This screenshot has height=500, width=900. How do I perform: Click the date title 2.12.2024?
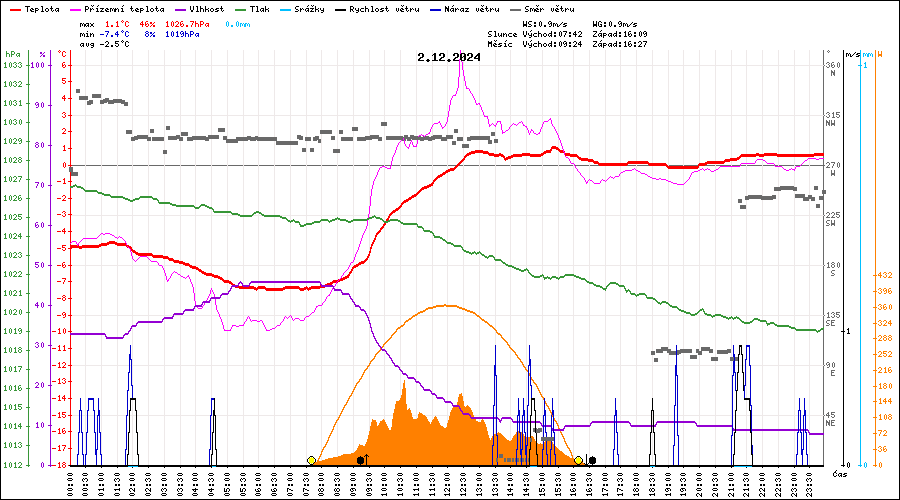coord(449,57)
